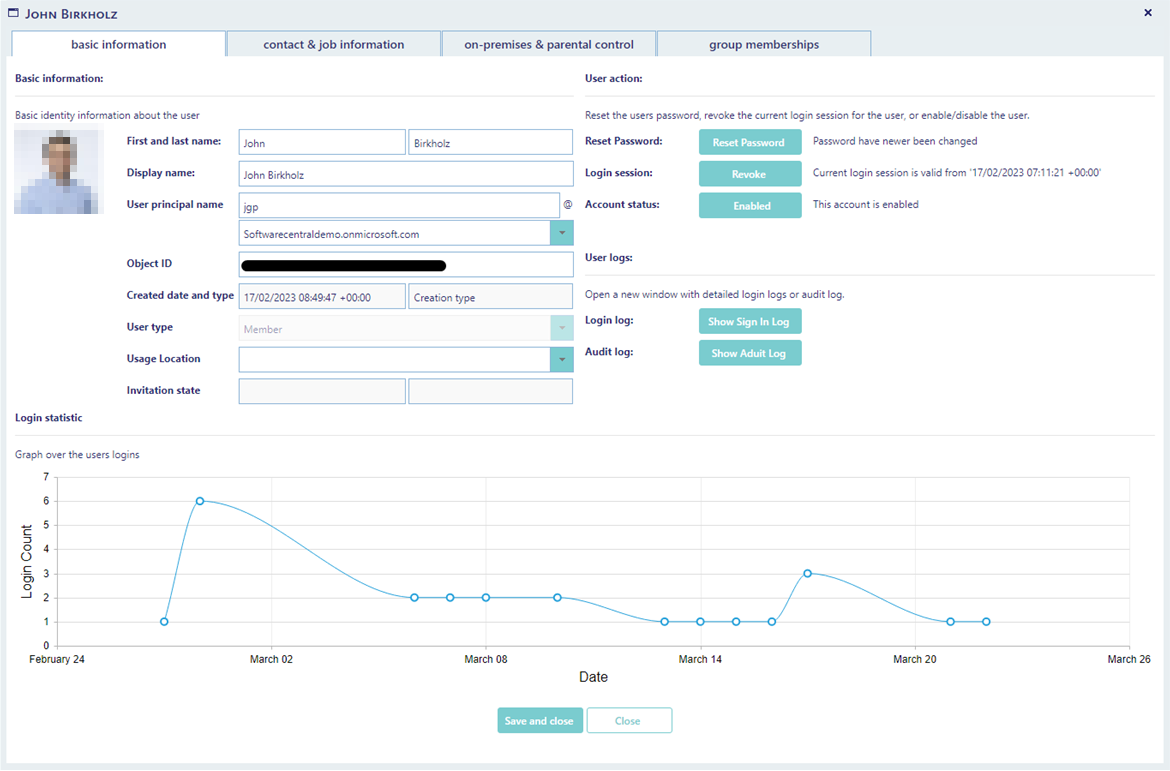This screenshot has height=771, width=1170.
Task: Click the Reset Password button
Action: [750, 142]
